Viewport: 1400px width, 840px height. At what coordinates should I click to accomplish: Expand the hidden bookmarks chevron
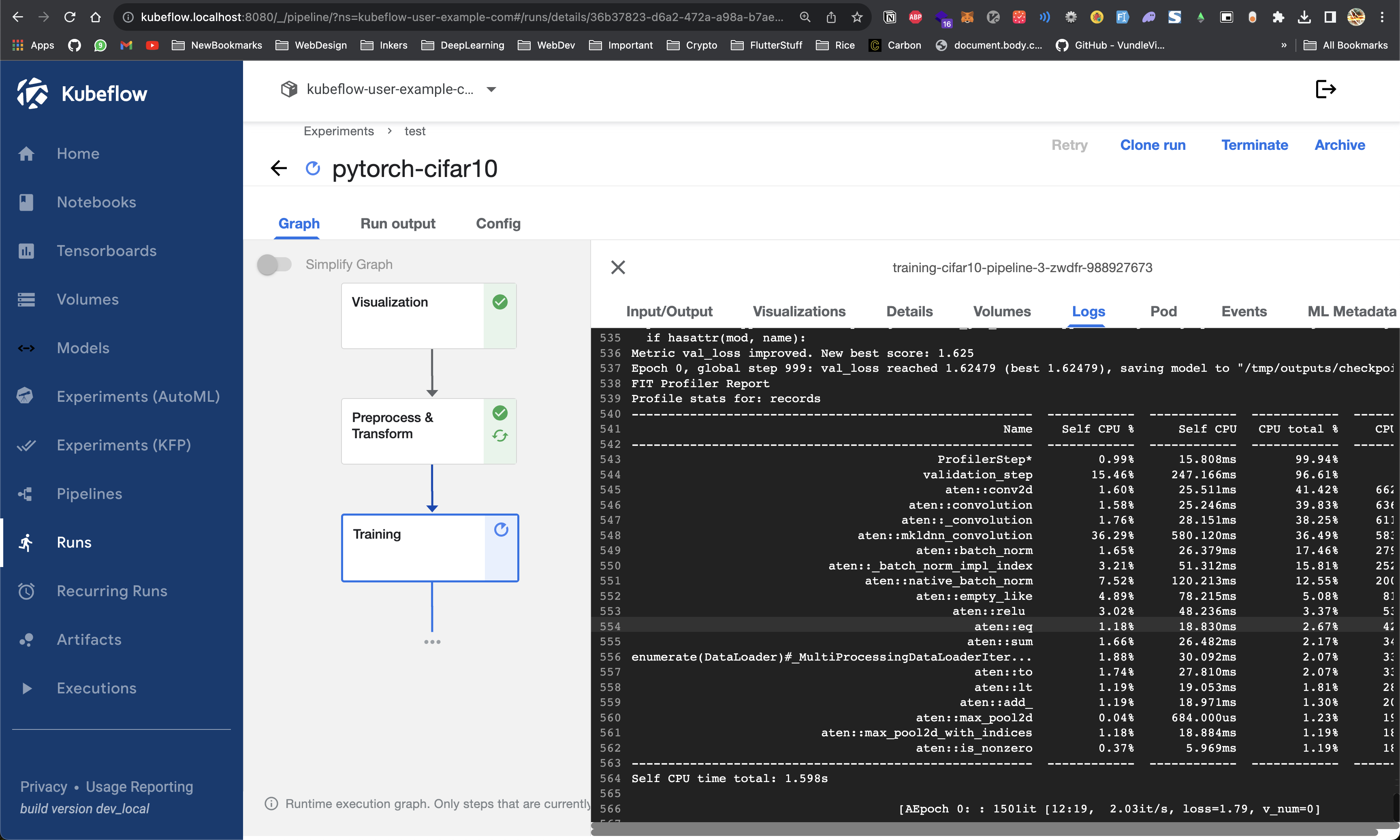coord(1283,45)
